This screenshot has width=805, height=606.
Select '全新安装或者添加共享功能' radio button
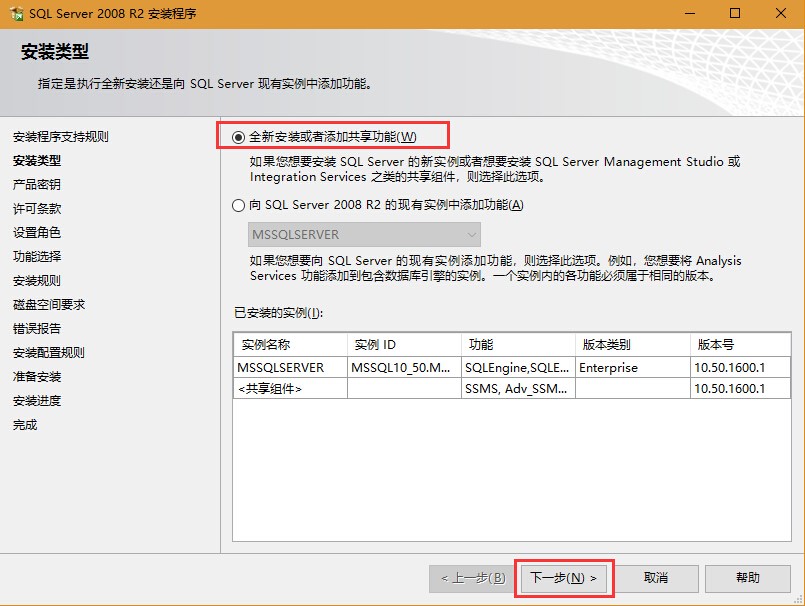(238, 137)
